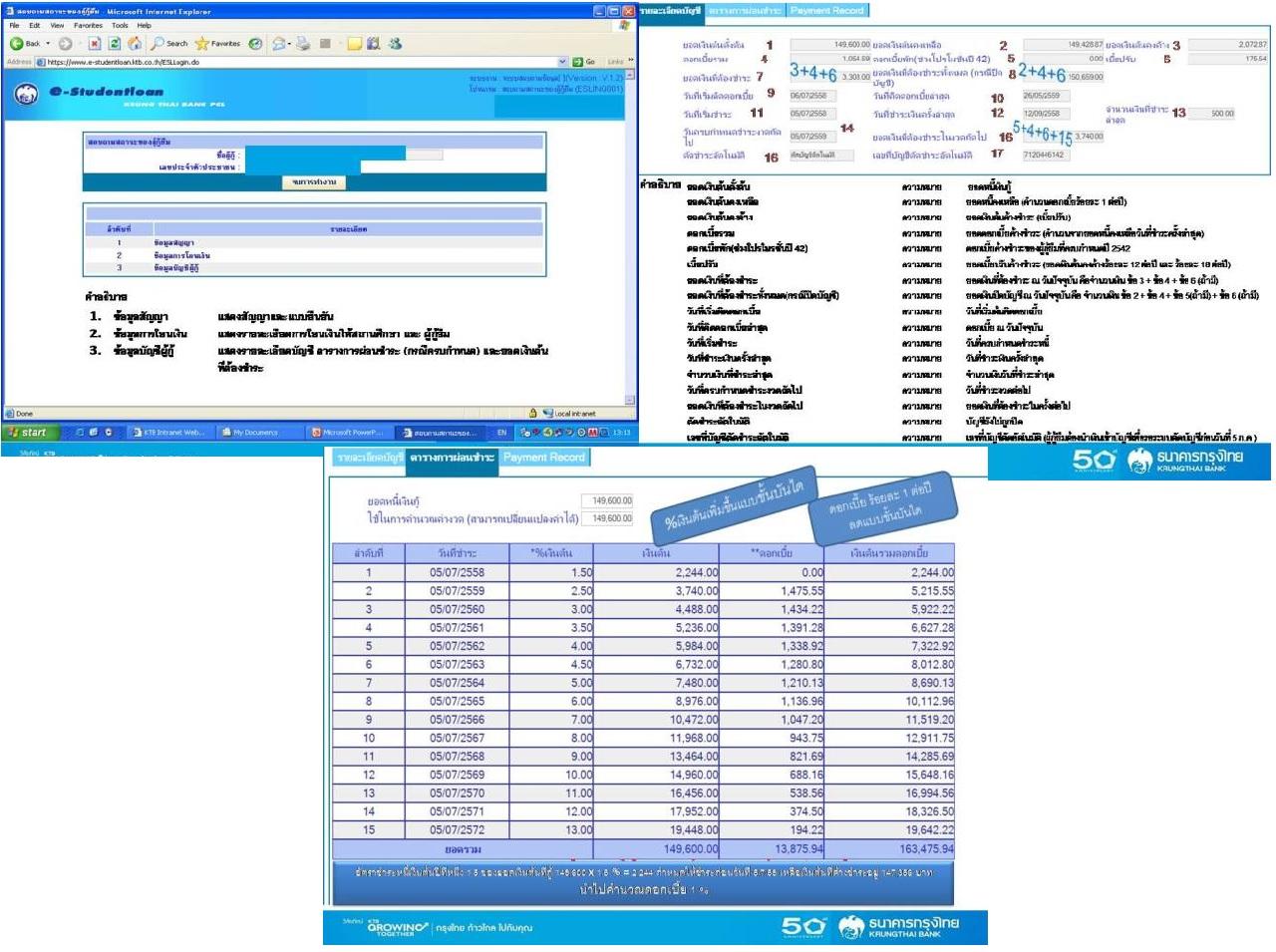Open the ข้อมูลสัญญา link in table
1276x952 pixels.
173,242
